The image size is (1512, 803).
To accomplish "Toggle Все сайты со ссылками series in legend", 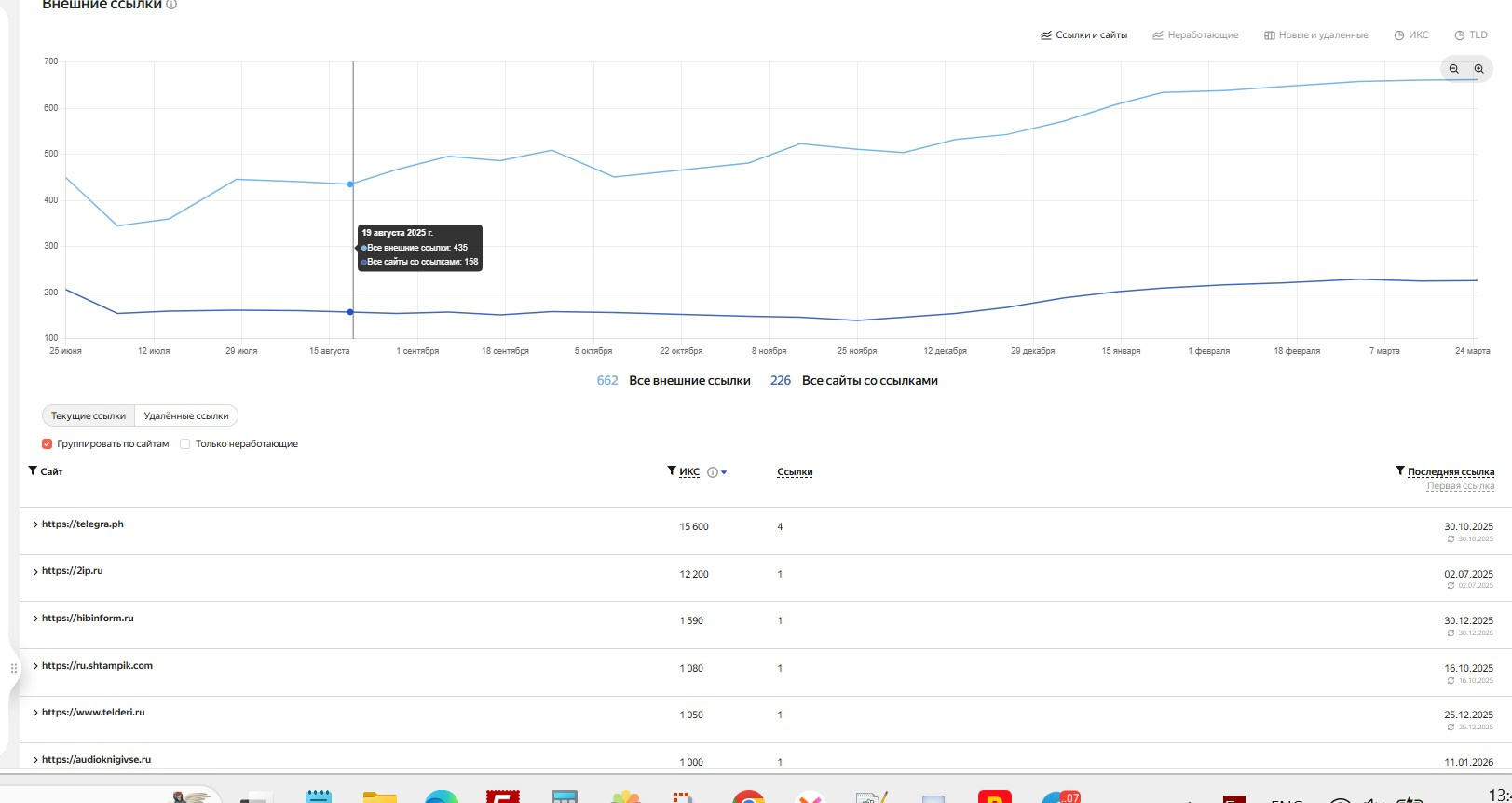I will coord(854,381).
